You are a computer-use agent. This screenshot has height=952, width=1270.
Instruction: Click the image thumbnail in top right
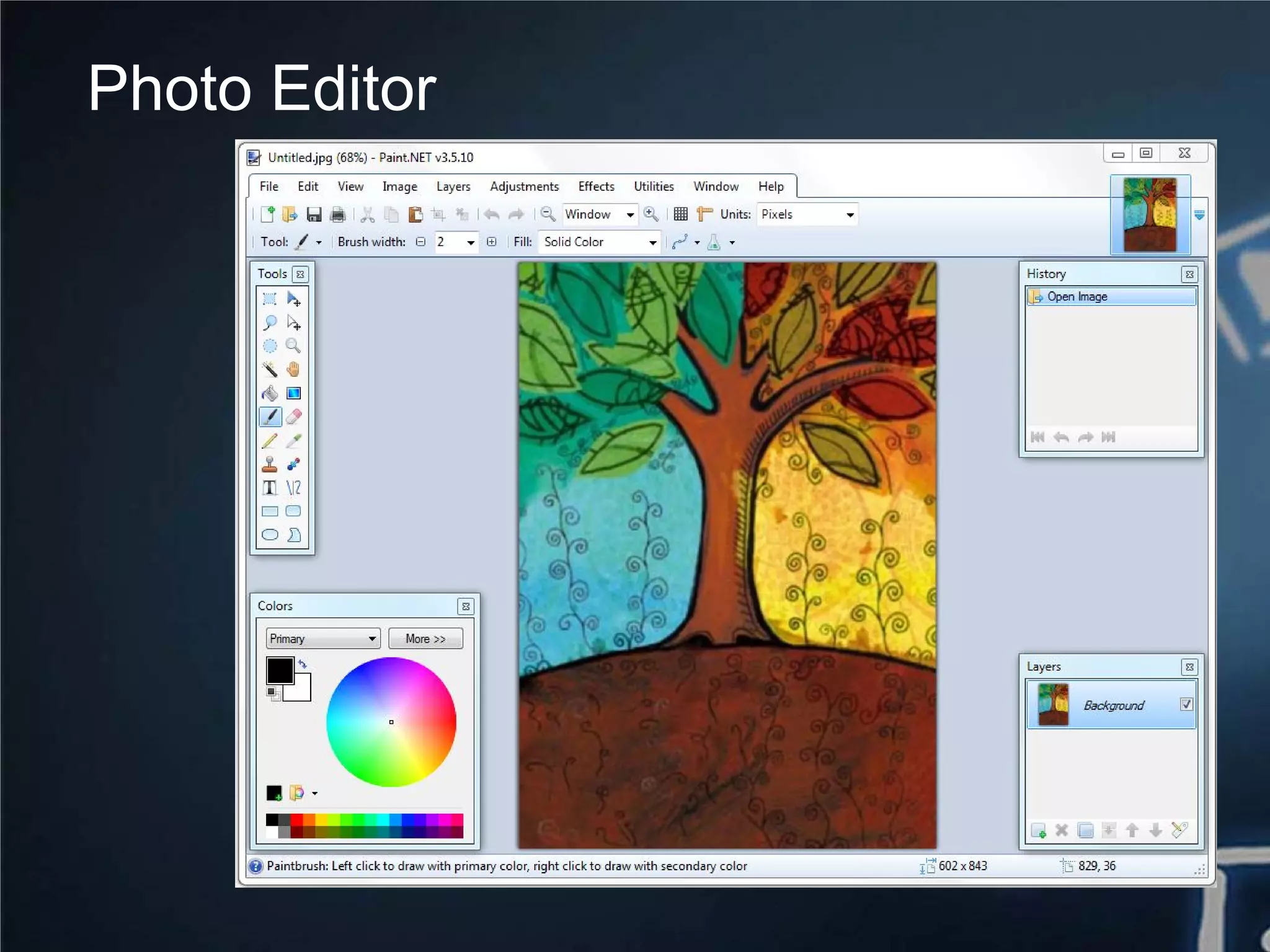[1150, 214]
